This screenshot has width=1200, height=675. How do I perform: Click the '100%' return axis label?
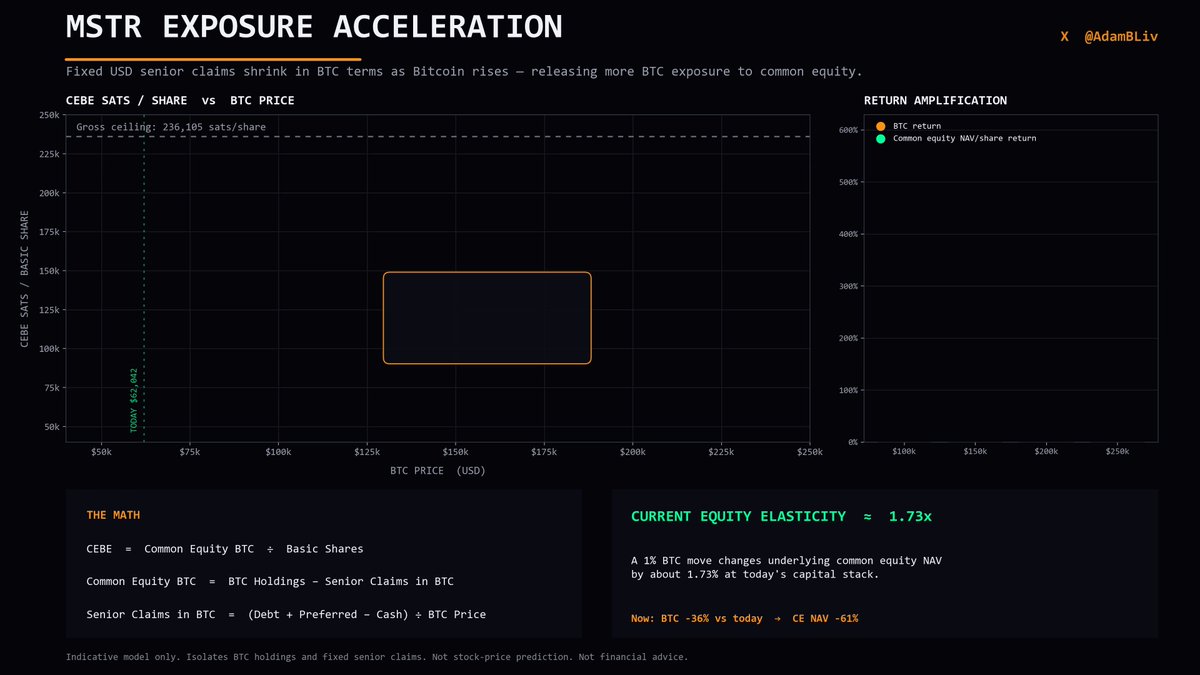tap(850, 390)
